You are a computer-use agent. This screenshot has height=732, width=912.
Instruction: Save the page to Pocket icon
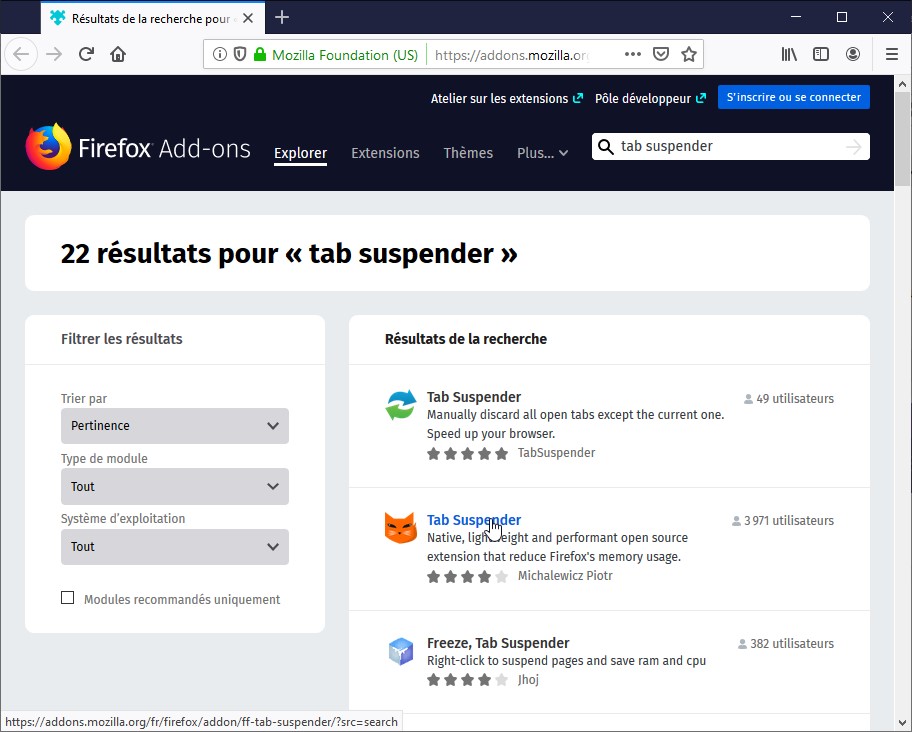click(661, 54)
